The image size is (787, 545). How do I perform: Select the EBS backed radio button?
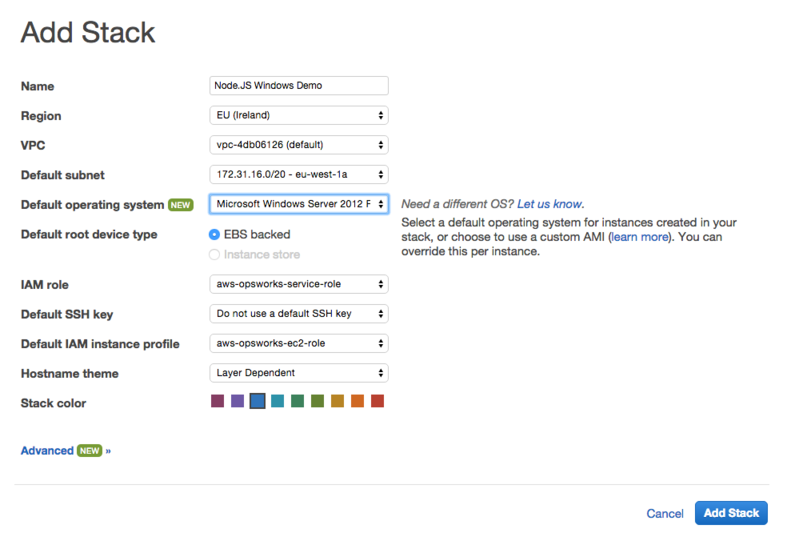point(214,234)
